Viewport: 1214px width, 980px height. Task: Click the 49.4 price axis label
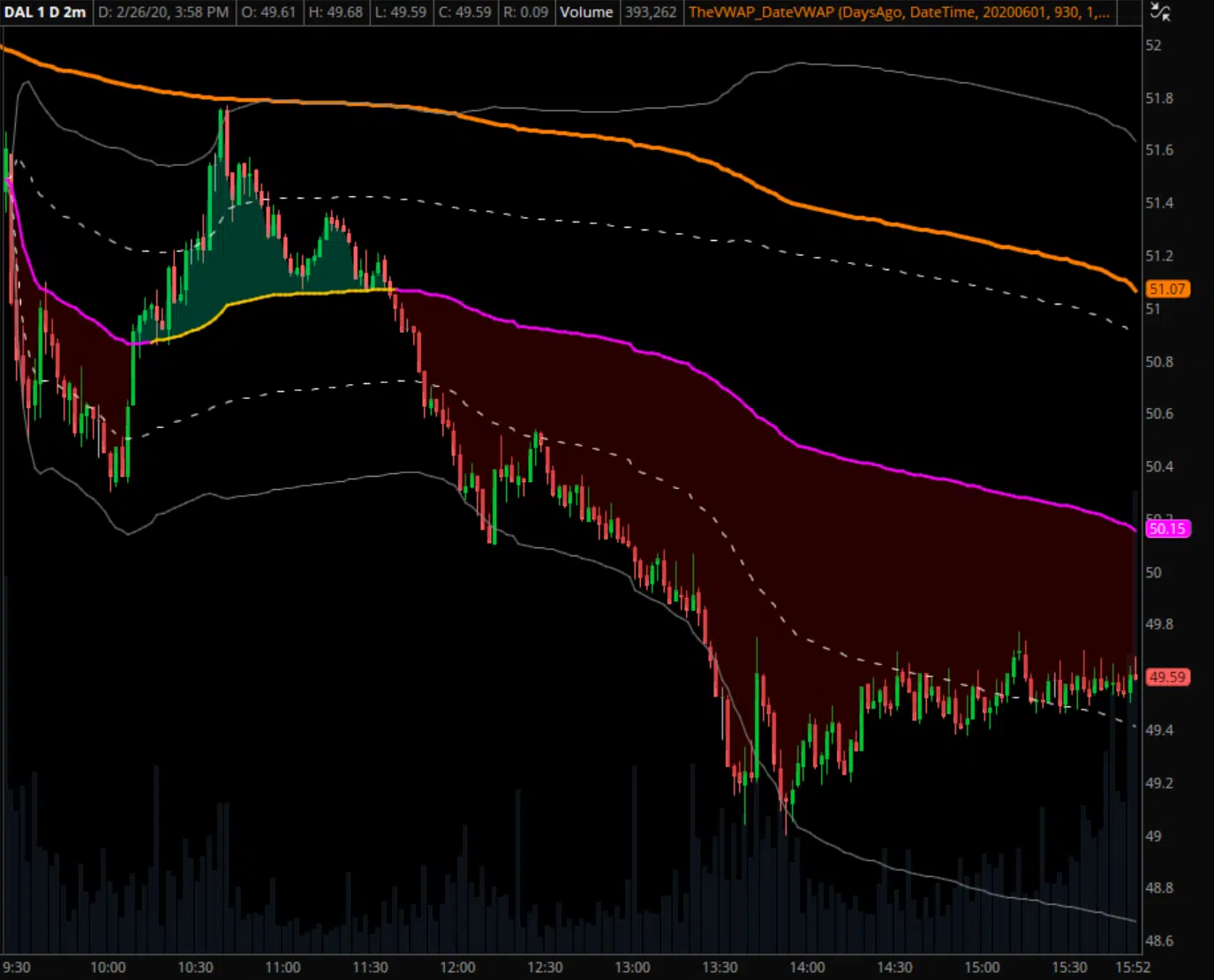click(x=1159, y=730)
